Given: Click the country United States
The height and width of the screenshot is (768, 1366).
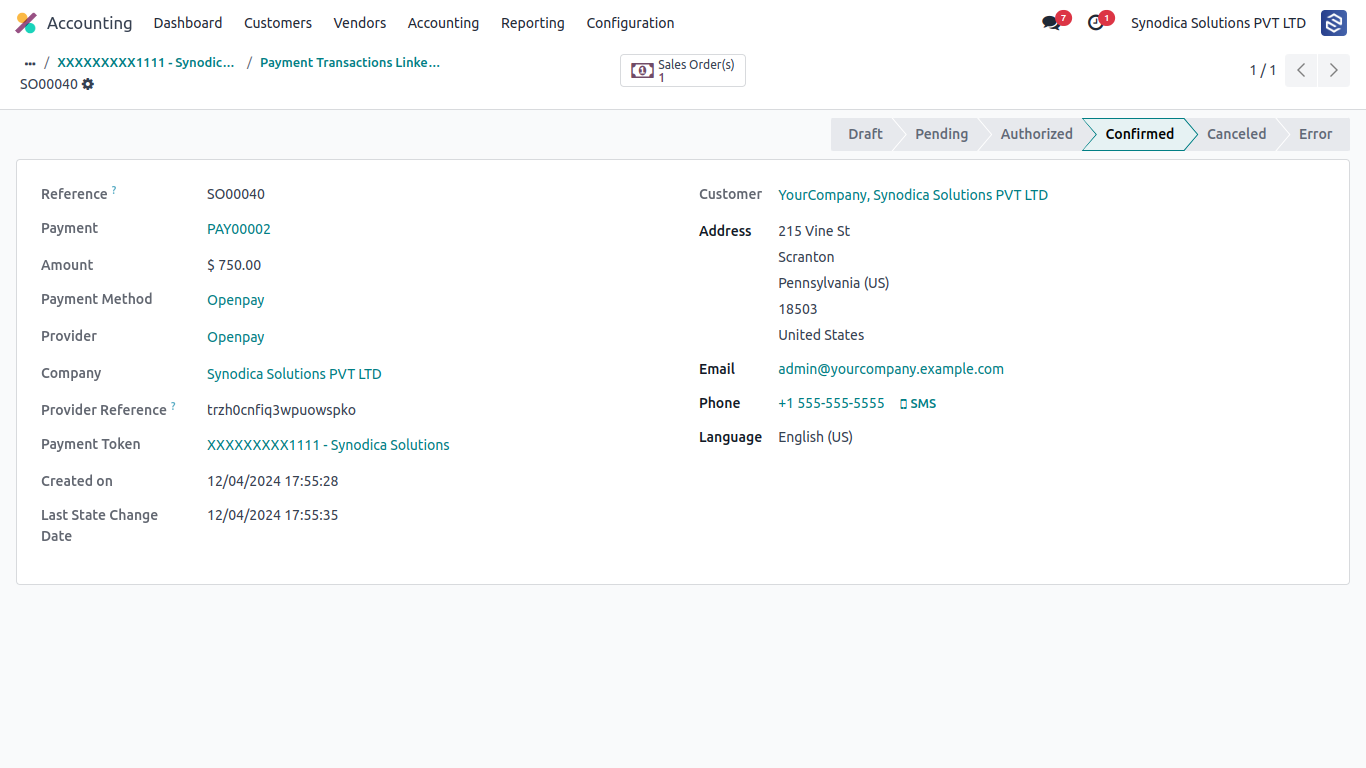Looking at the screenshot, I should pyautogui.click(x=821, y=335).
